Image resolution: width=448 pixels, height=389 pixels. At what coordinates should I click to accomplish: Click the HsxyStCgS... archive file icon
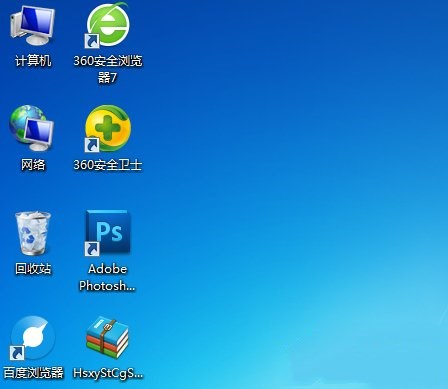click(107, 337)
